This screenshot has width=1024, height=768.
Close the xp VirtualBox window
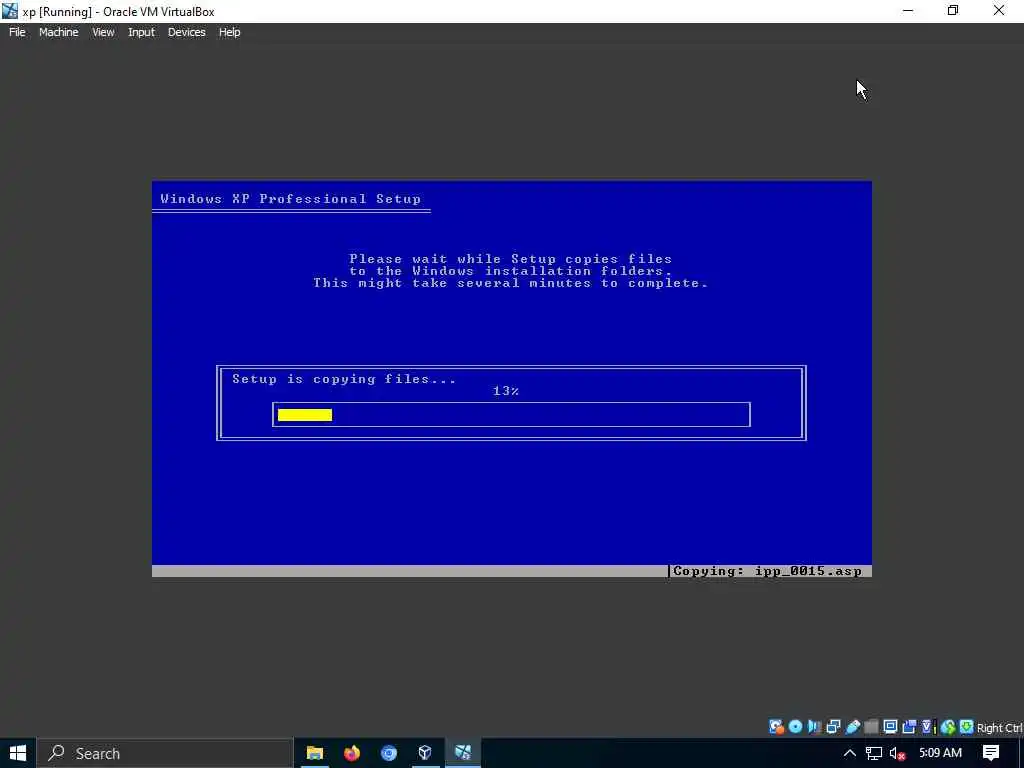(x=999, y=11)
